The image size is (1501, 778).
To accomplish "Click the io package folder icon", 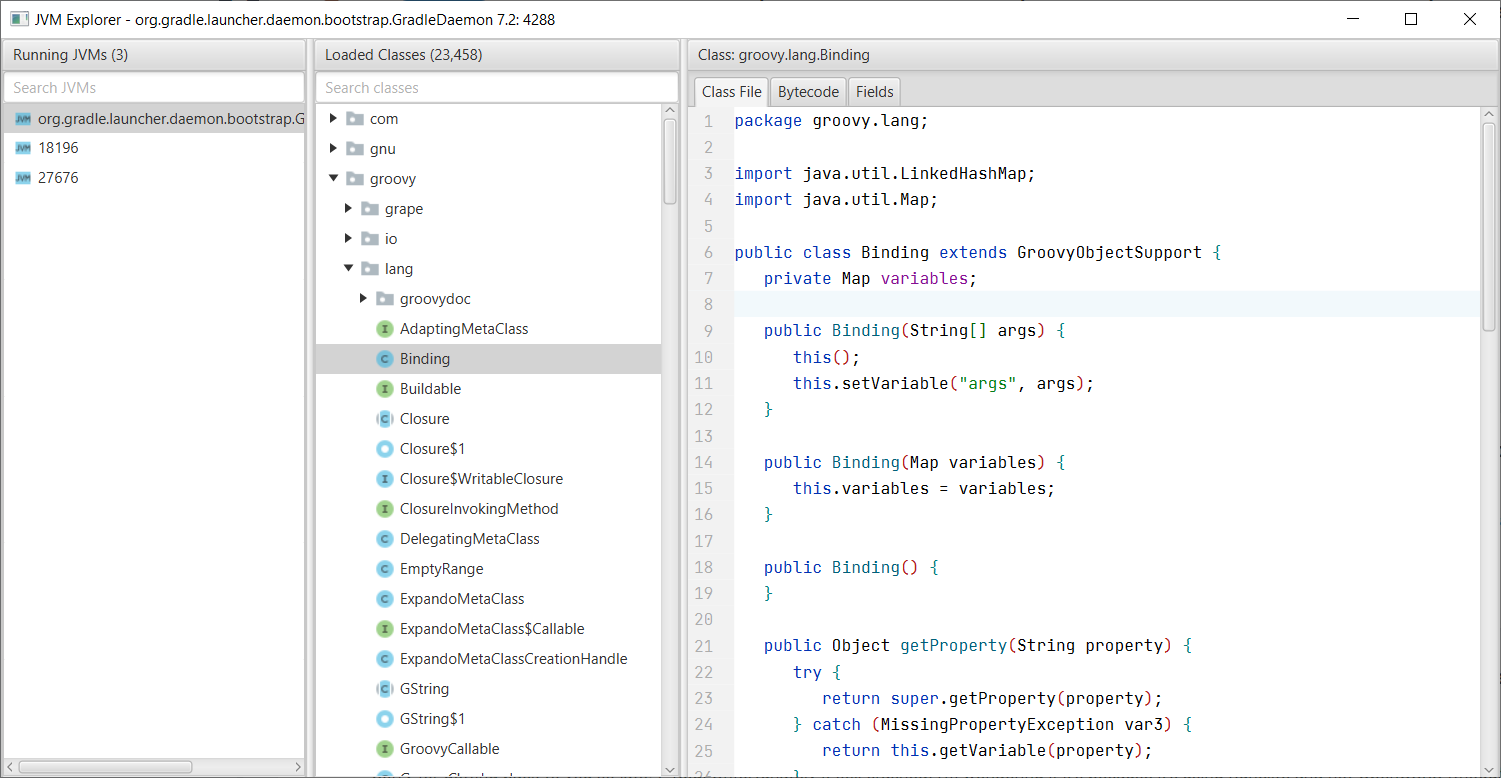I will click(x=369, y=239).
